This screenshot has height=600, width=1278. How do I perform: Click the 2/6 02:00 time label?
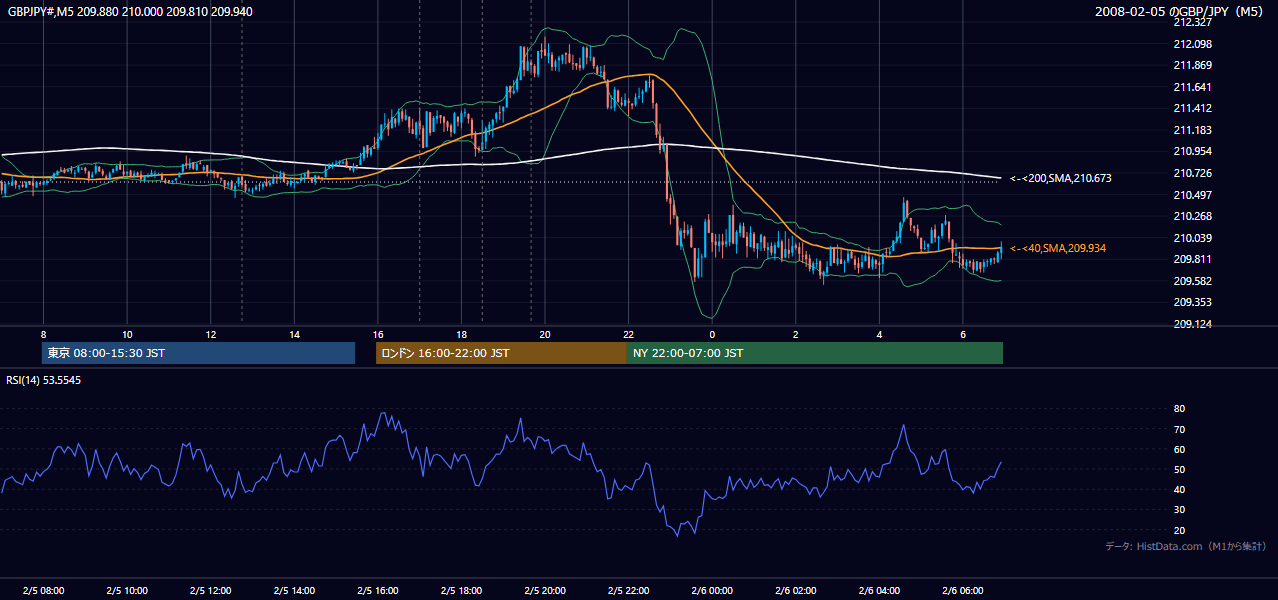(795, 591)
